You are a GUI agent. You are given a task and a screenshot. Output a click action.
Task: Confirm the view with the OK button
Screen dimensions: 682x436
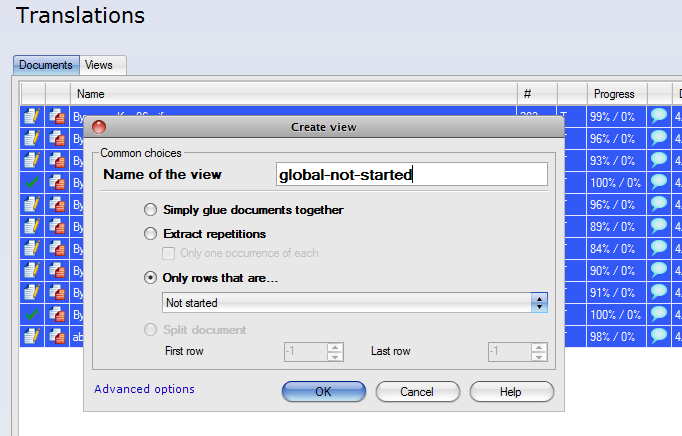point(323,391)
